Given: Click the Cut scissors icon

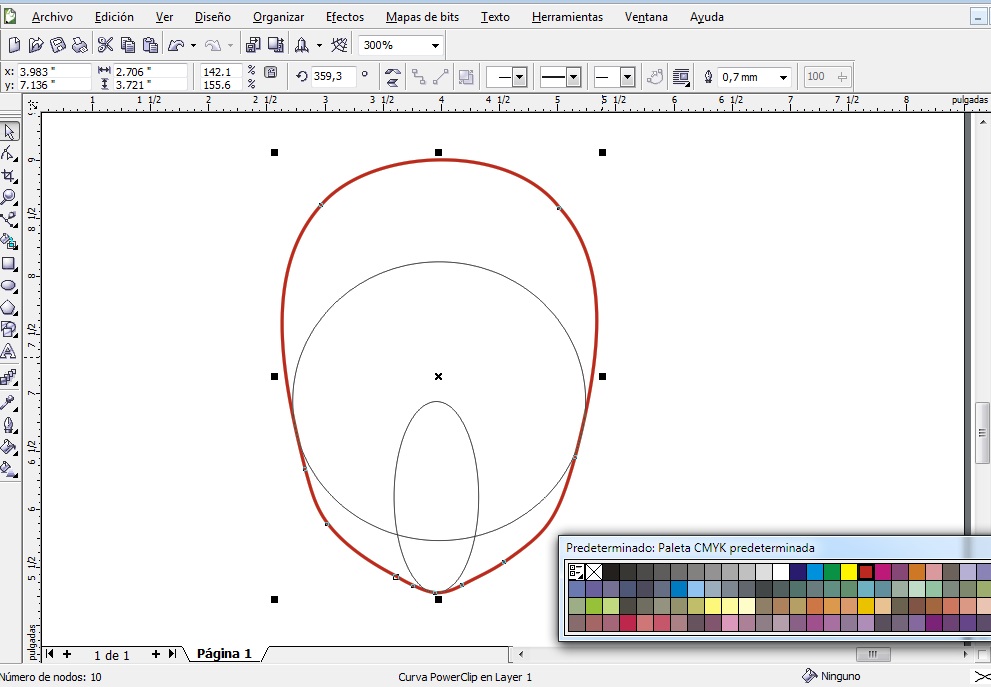Looking at the screenshot, I should click(105, 45).
